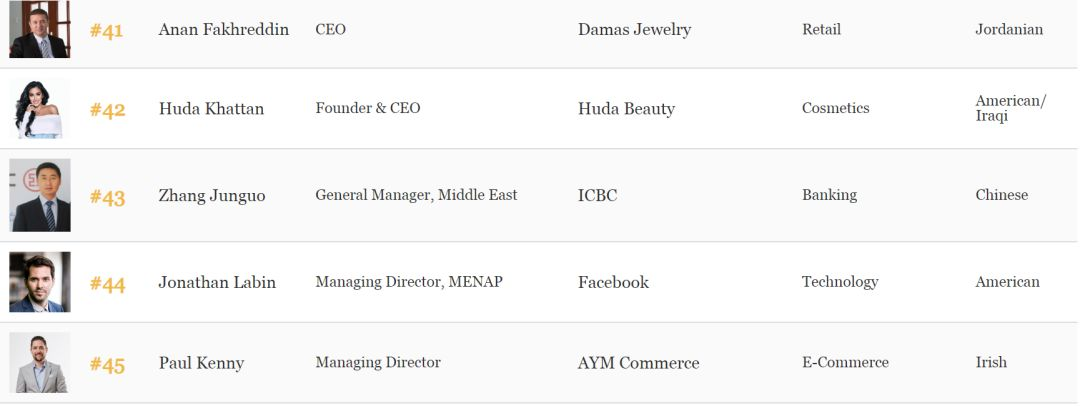Screen dimensions: 1080x406
Task: Open Jonathan Labin's headshot image
Action: point(39,282)
